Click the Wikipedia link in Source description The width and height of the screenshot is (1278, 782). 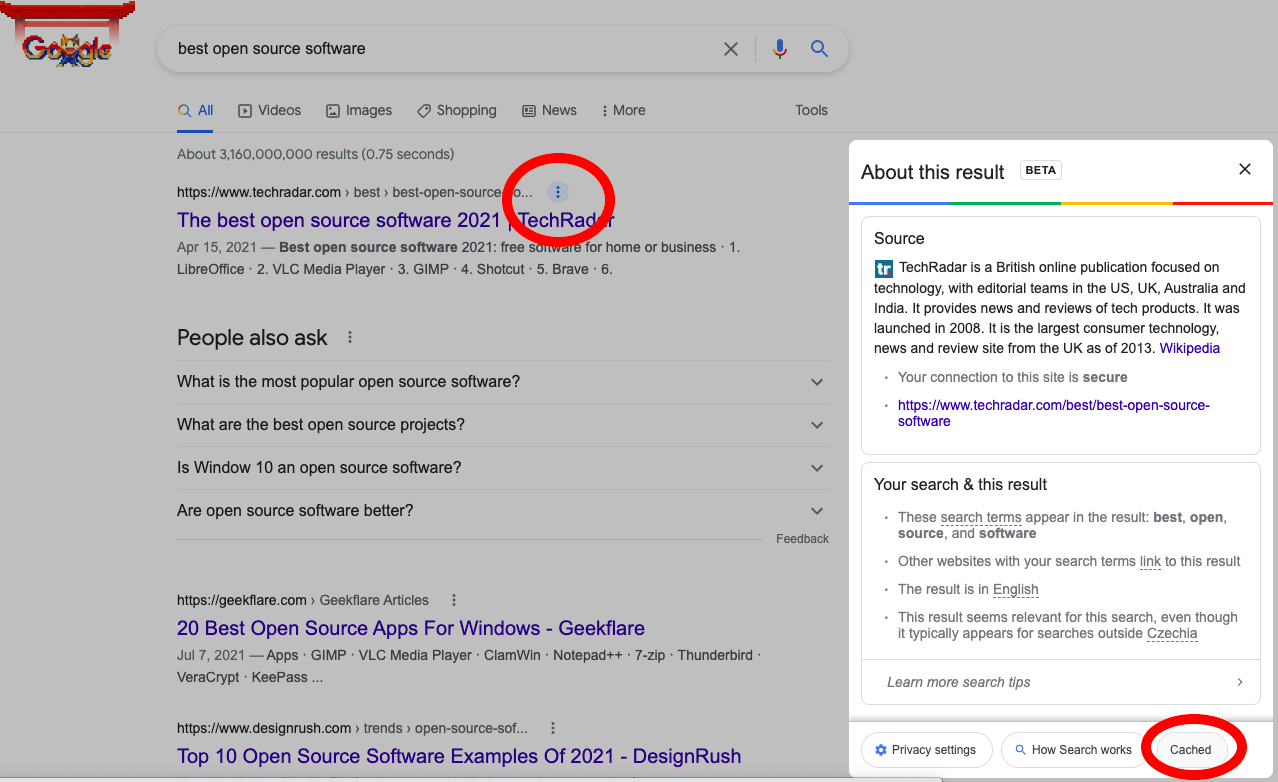1190,349
